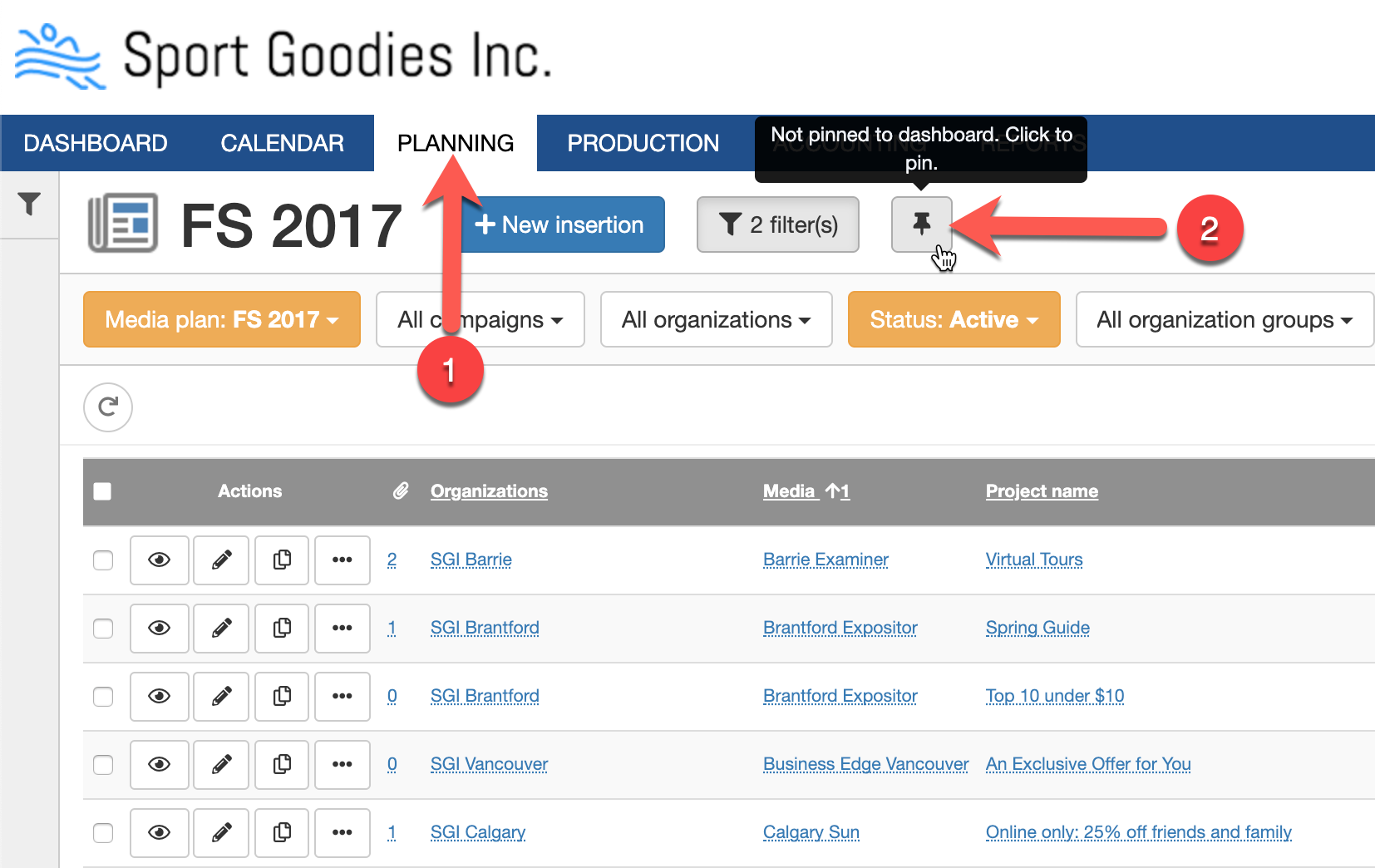Open the Barrie Examiner media link
This screenshot has width=1375, height=868.
pyautogui.click(x=825, y=560)
